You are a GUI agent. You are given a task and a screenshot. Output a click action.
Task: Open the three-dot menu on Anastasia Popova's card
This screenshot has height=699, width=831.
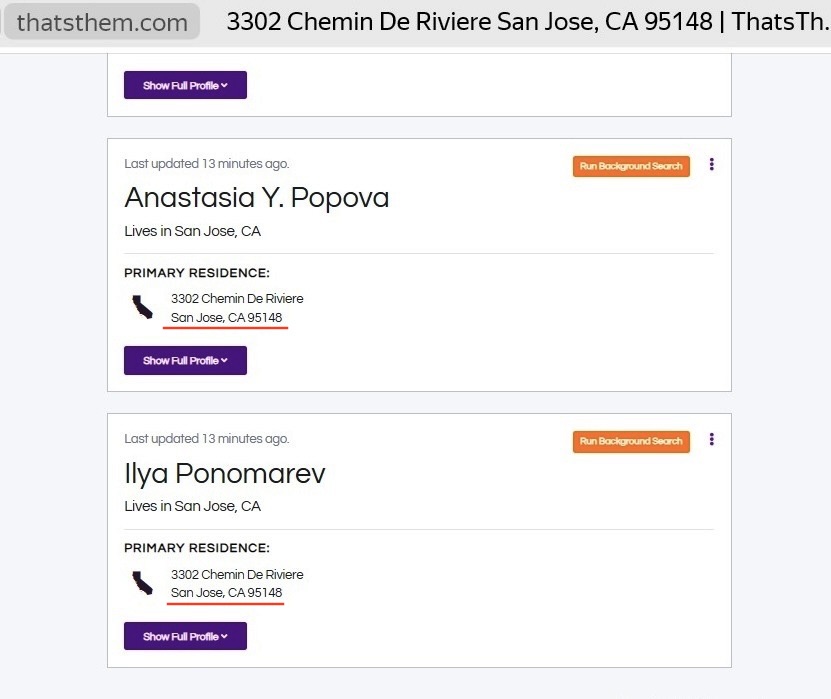tap(711, 165)
